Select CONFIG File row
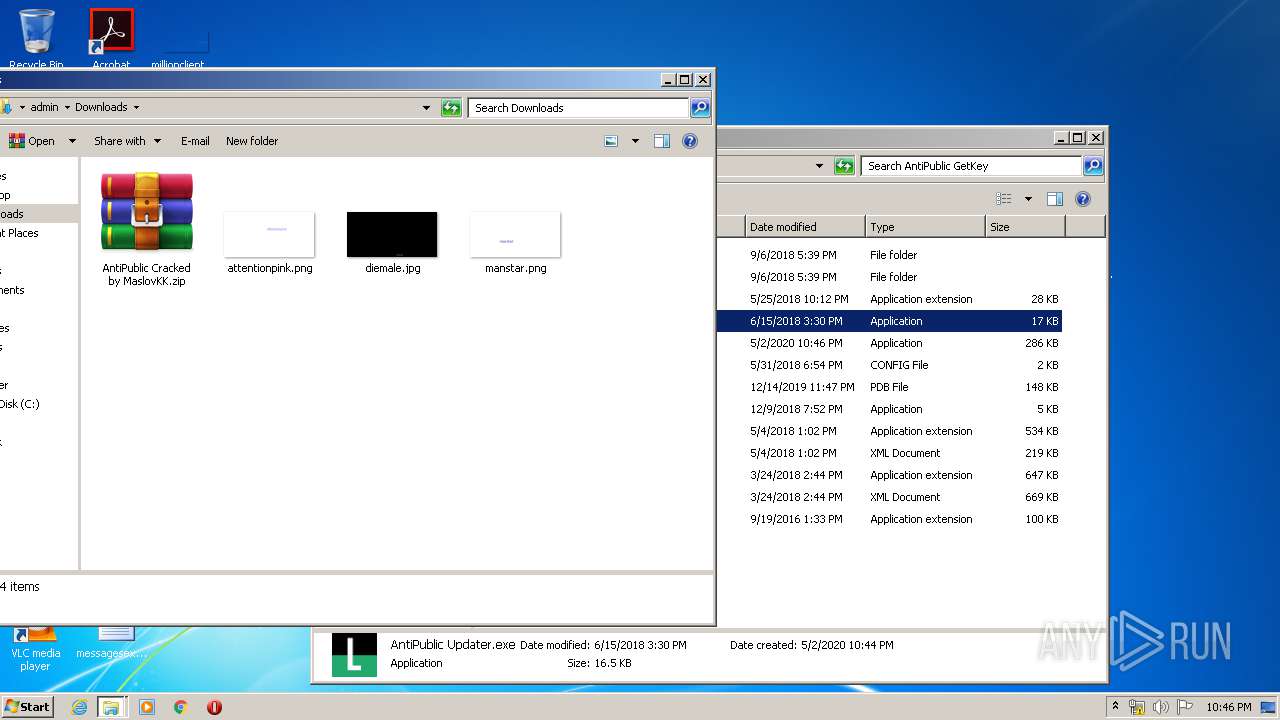The width and height of the screenshot is (1280, 720). (x=889, y=365)
